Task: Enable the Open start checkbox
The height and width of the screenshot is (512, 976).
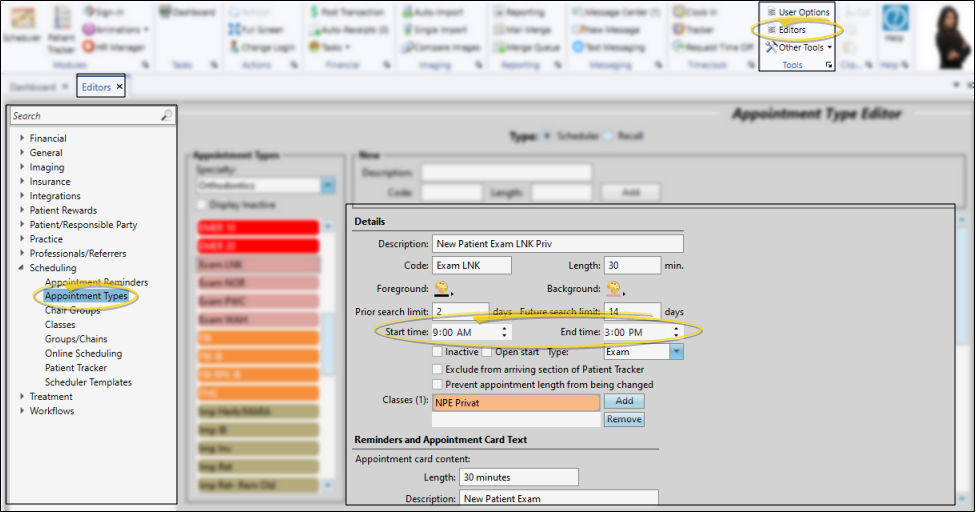Action: 487,352
